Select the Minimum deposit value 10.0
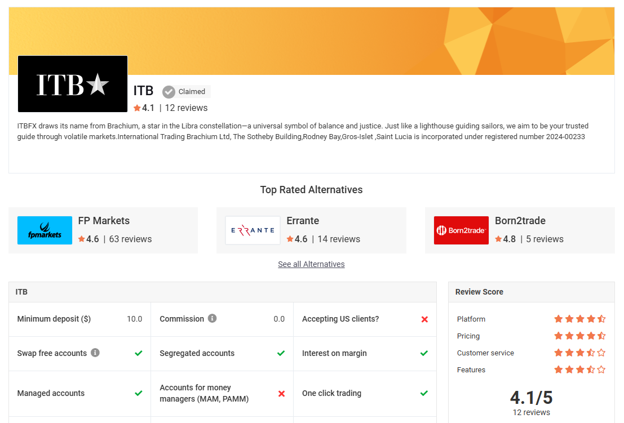 coord(135,319)
